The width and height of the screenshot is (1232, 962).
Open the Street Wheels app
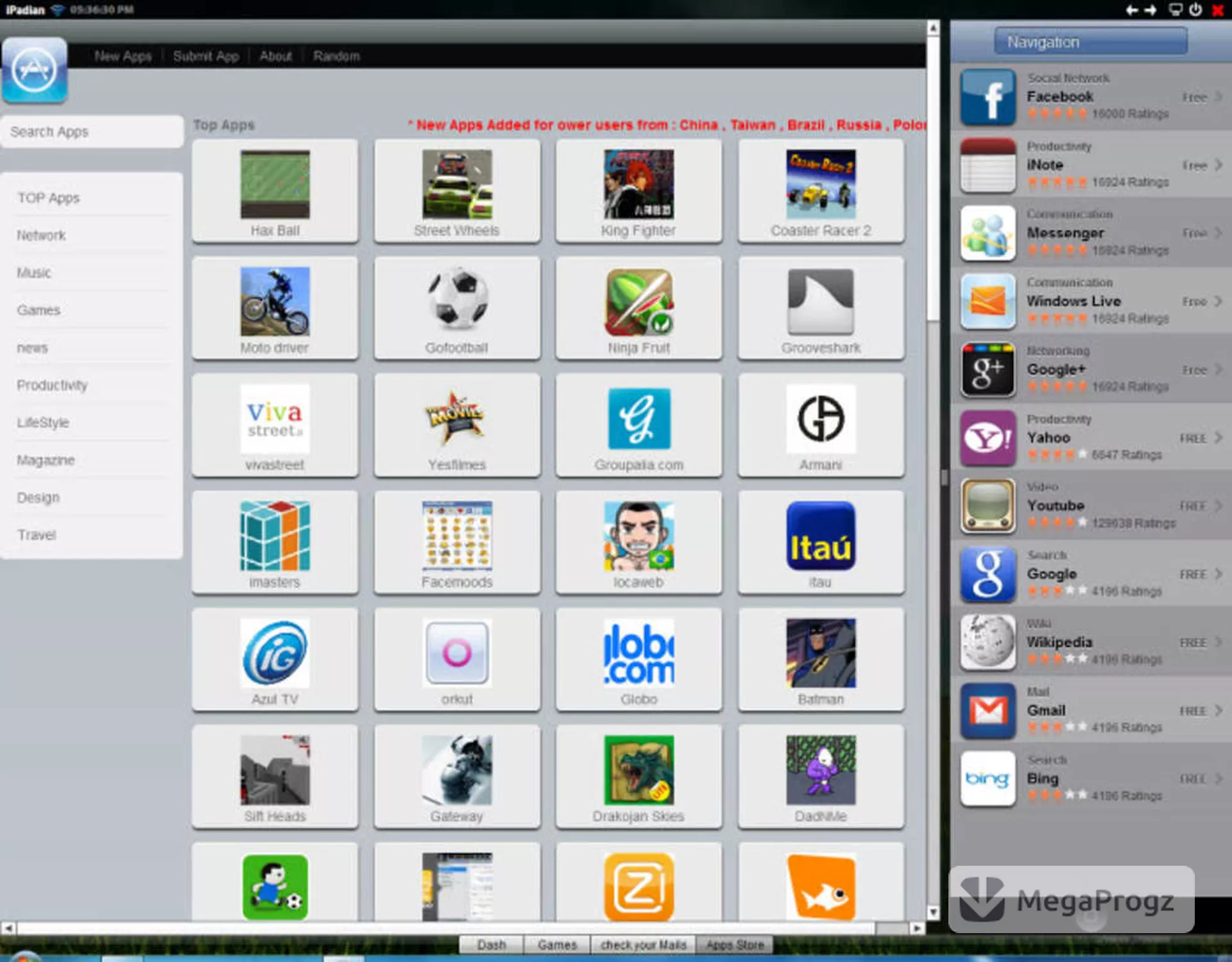click(457, 191)
